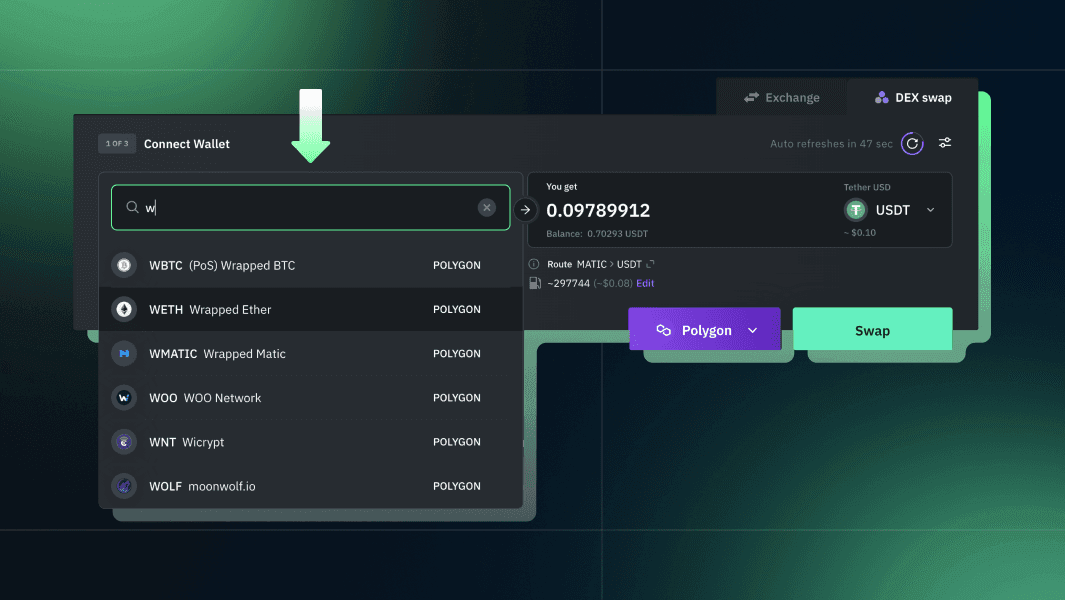The height and width of the screenshot is (600, 1065).
Task: Expand the USDT token dropdown chevron
Action: (931, 210)
